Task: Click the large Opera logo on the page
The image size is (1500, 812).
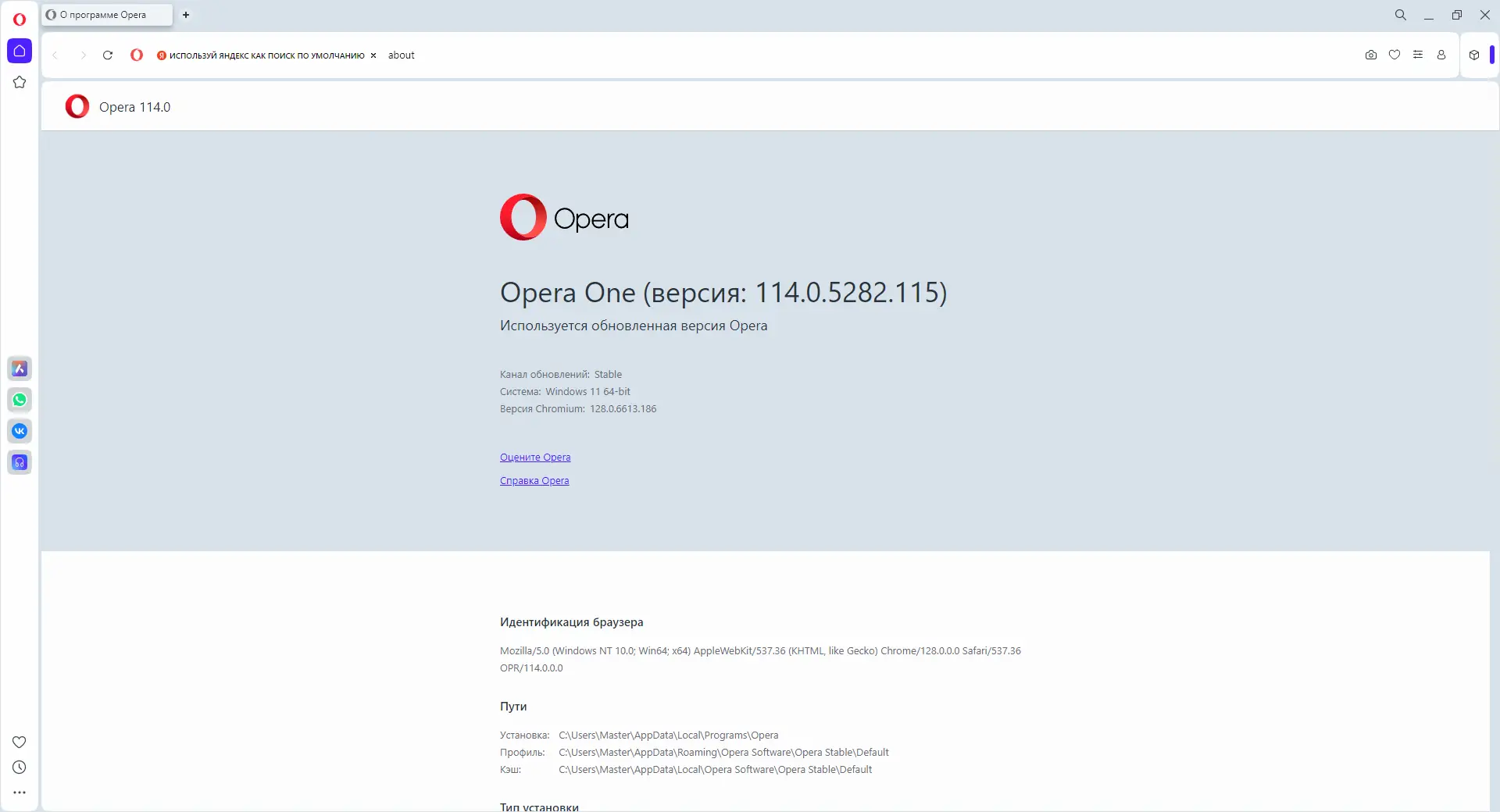Action: [x=564, y=217]
